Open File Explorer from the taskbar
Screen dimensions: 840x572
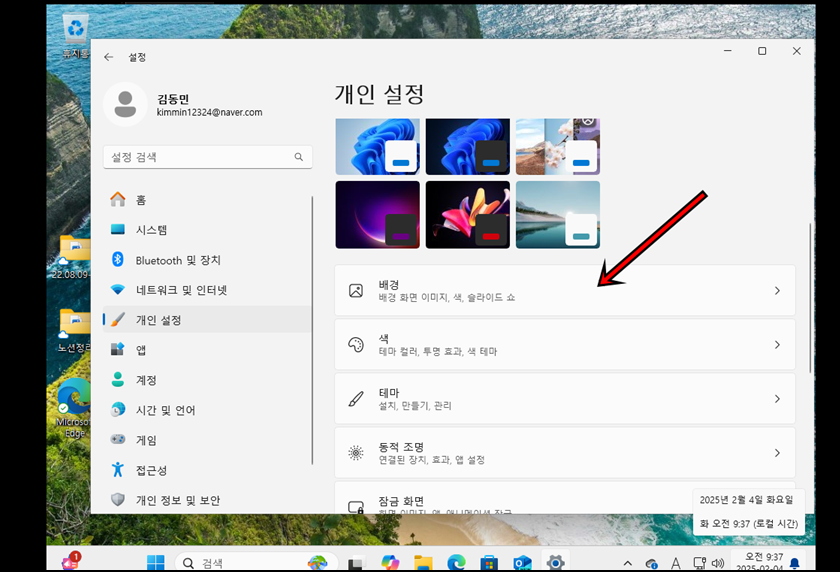(423, 562)
